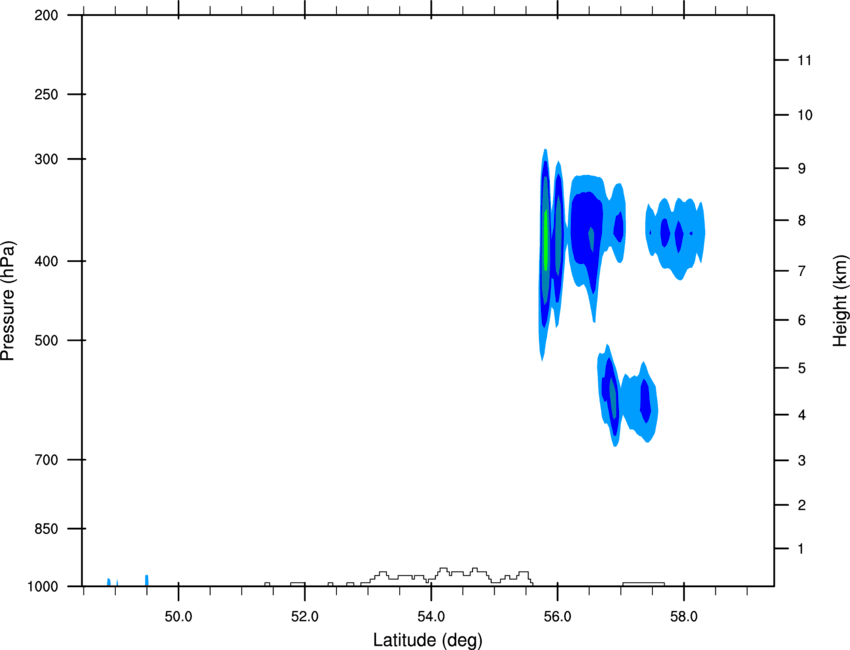Click the 8 km height tick label
850x650 pixels.
(802, 221)
